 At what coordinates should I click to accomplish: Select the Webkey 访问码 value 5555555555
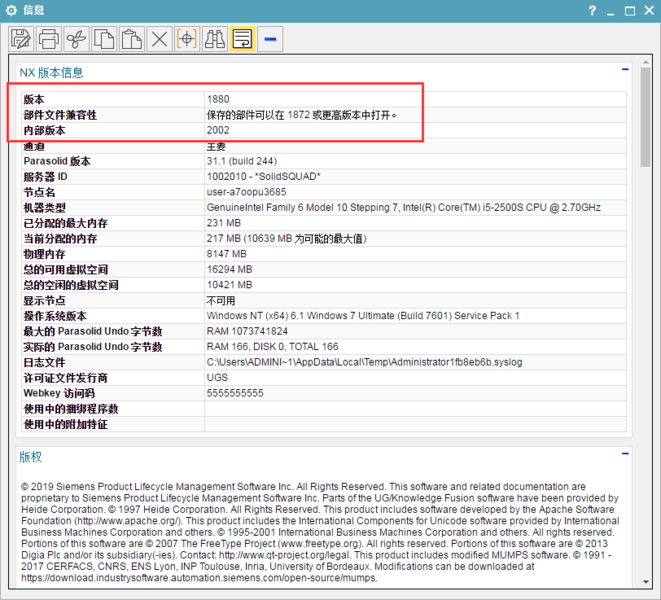235,393
